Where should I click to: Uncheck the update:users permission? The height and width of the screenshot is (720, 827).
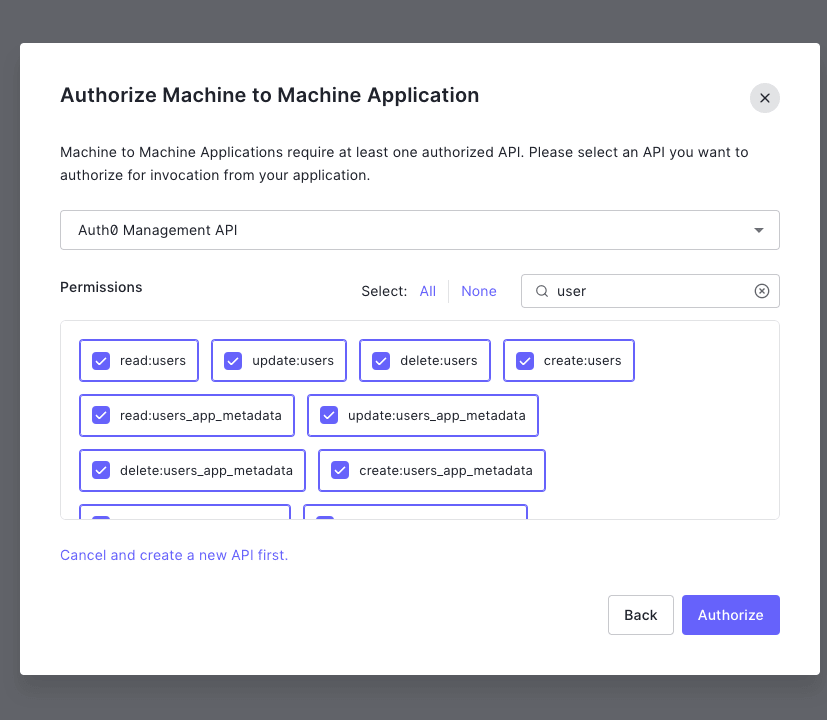(233, 361)
